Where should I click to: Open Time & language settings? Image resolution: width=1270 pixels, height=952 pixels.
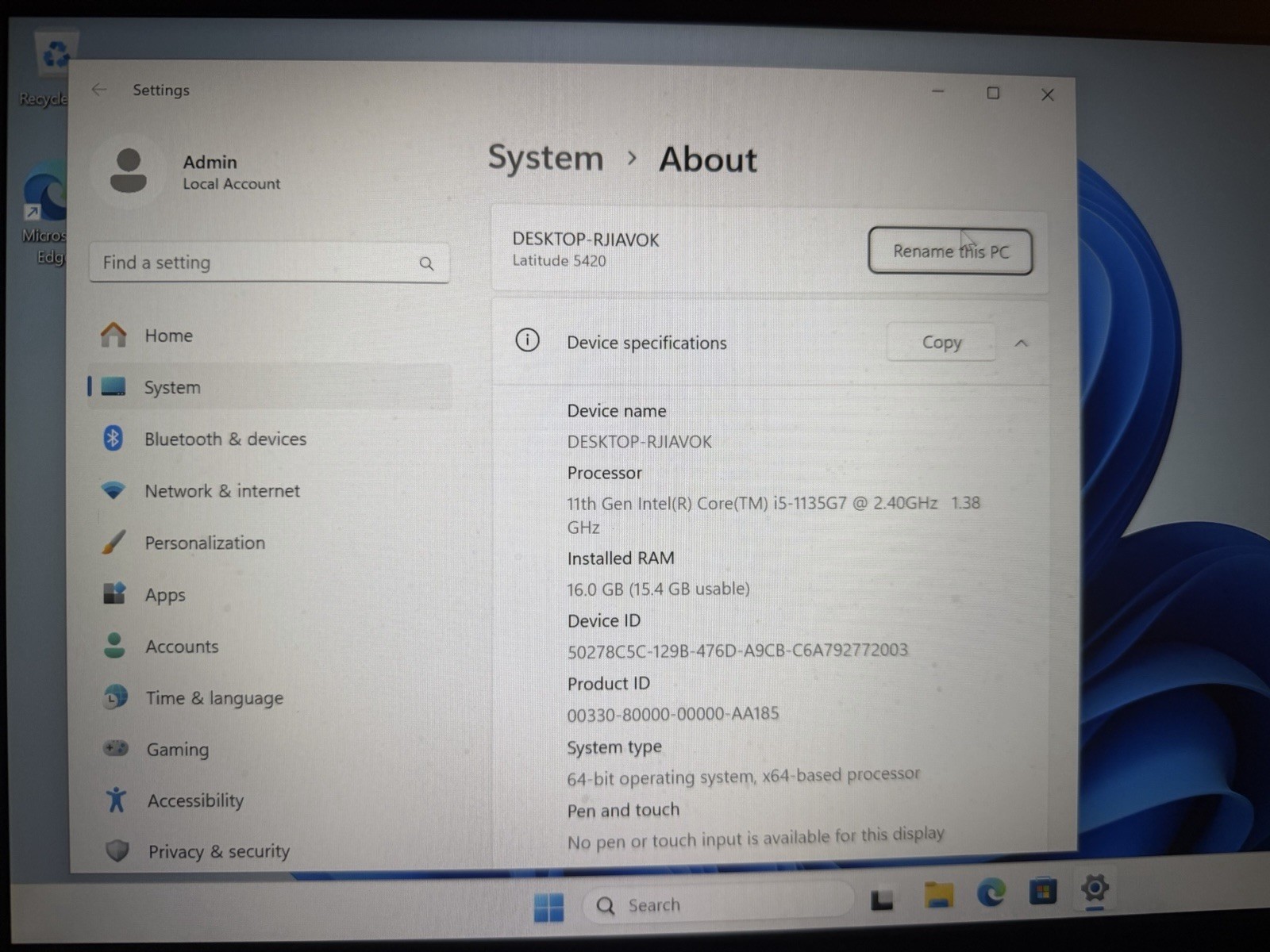270,697
